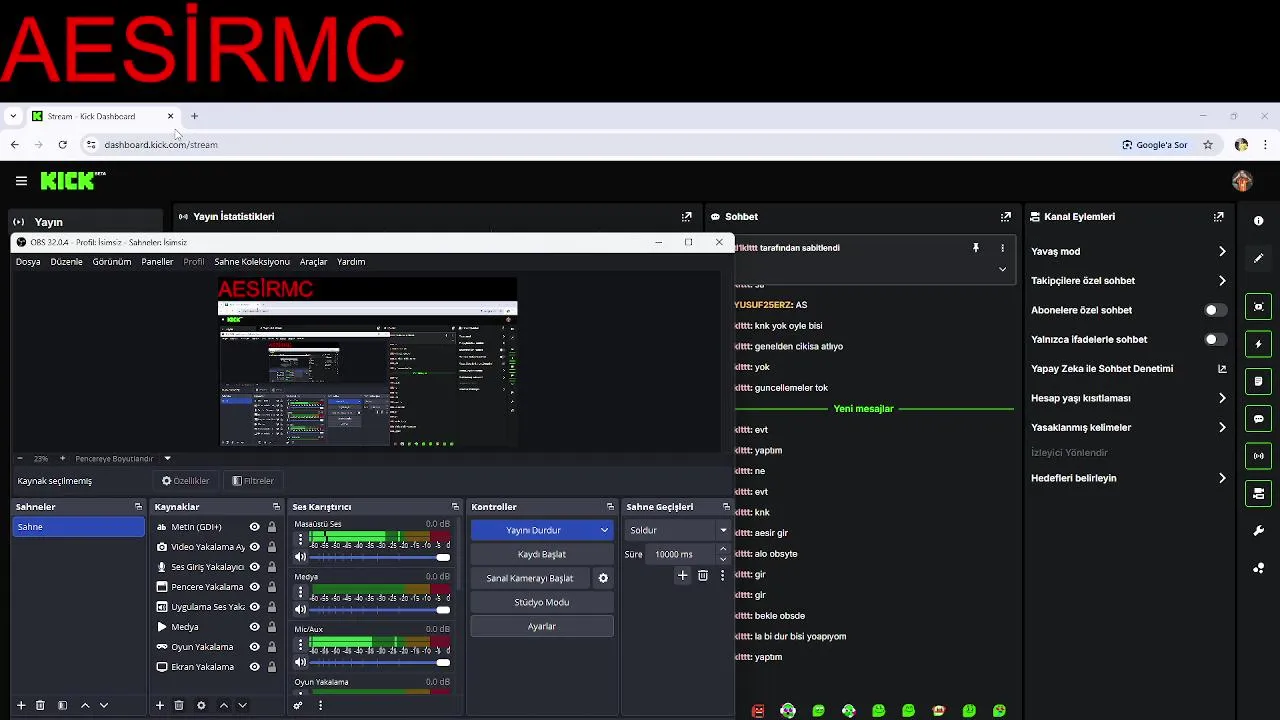Hide the Metin (GDI+) source
1280x720 pixels.
(x=254, y=527)
